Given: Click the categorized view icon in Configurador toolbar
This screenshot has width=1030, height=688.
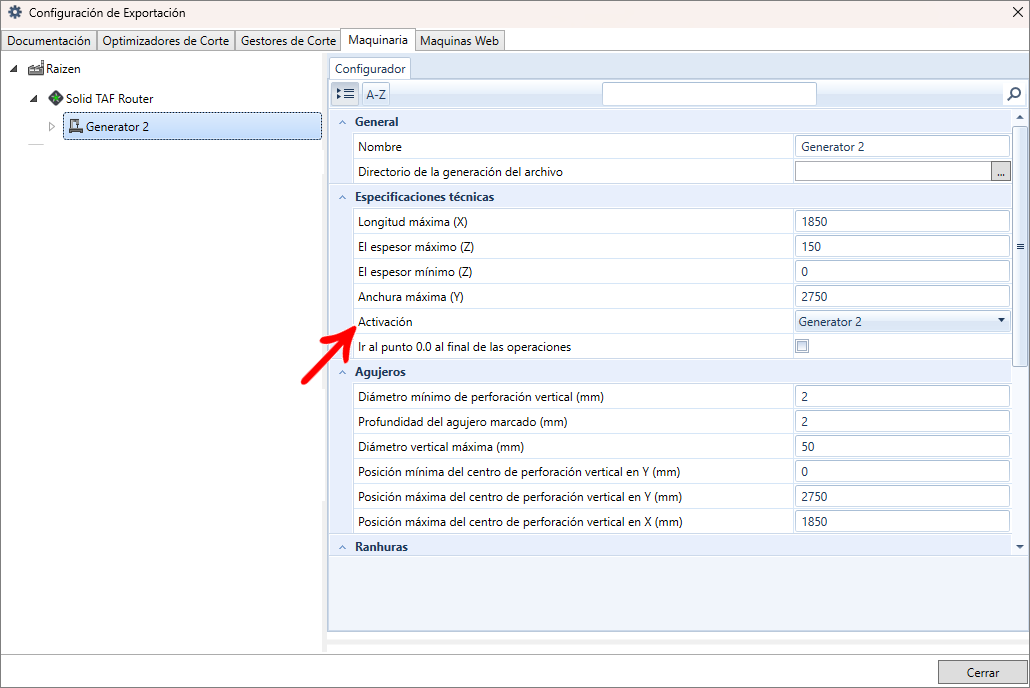Looking at the screenshot, I should (x=345, y=94).
